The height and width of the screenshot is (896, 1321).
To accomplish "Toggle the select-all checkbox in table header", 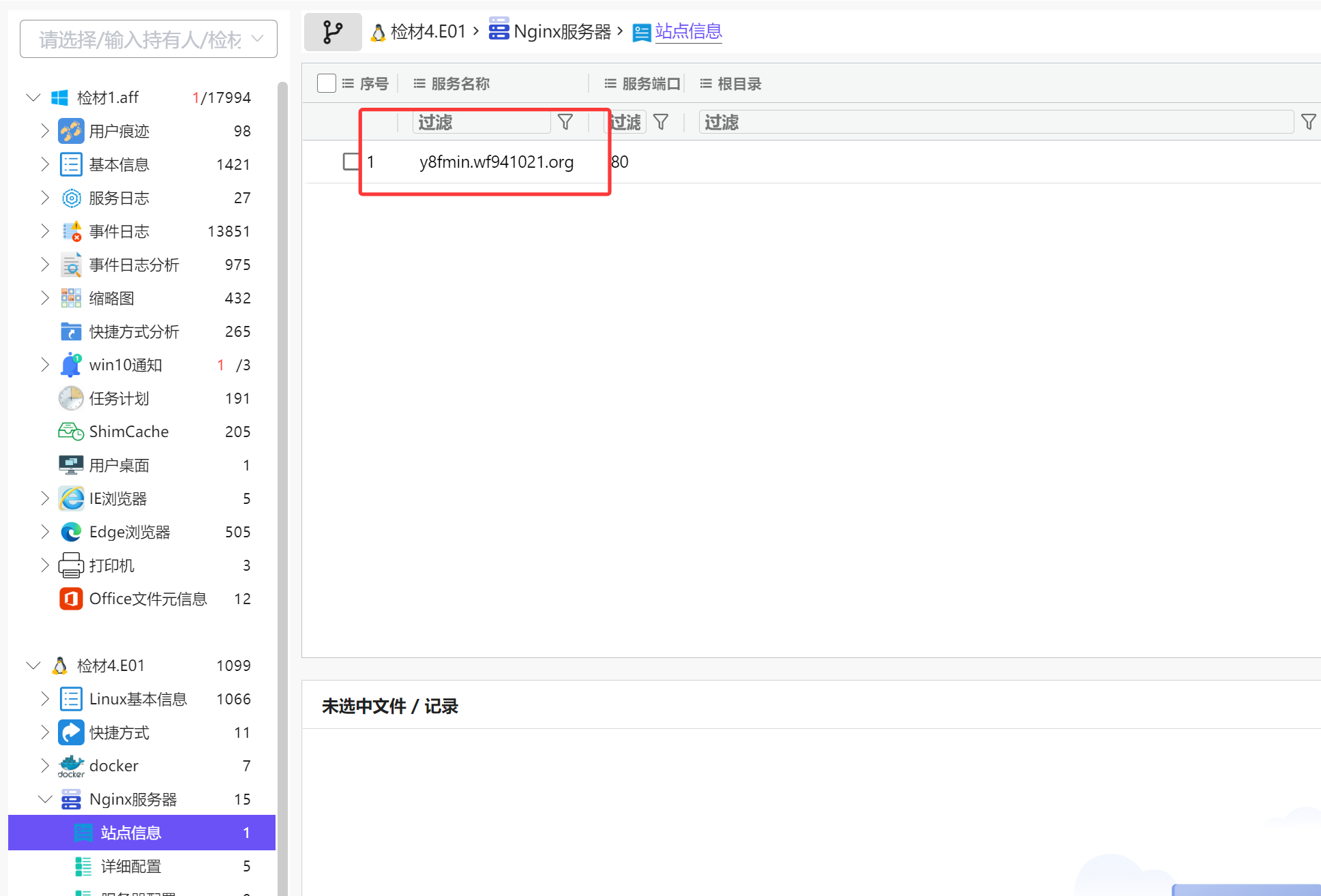I will 327,83.
